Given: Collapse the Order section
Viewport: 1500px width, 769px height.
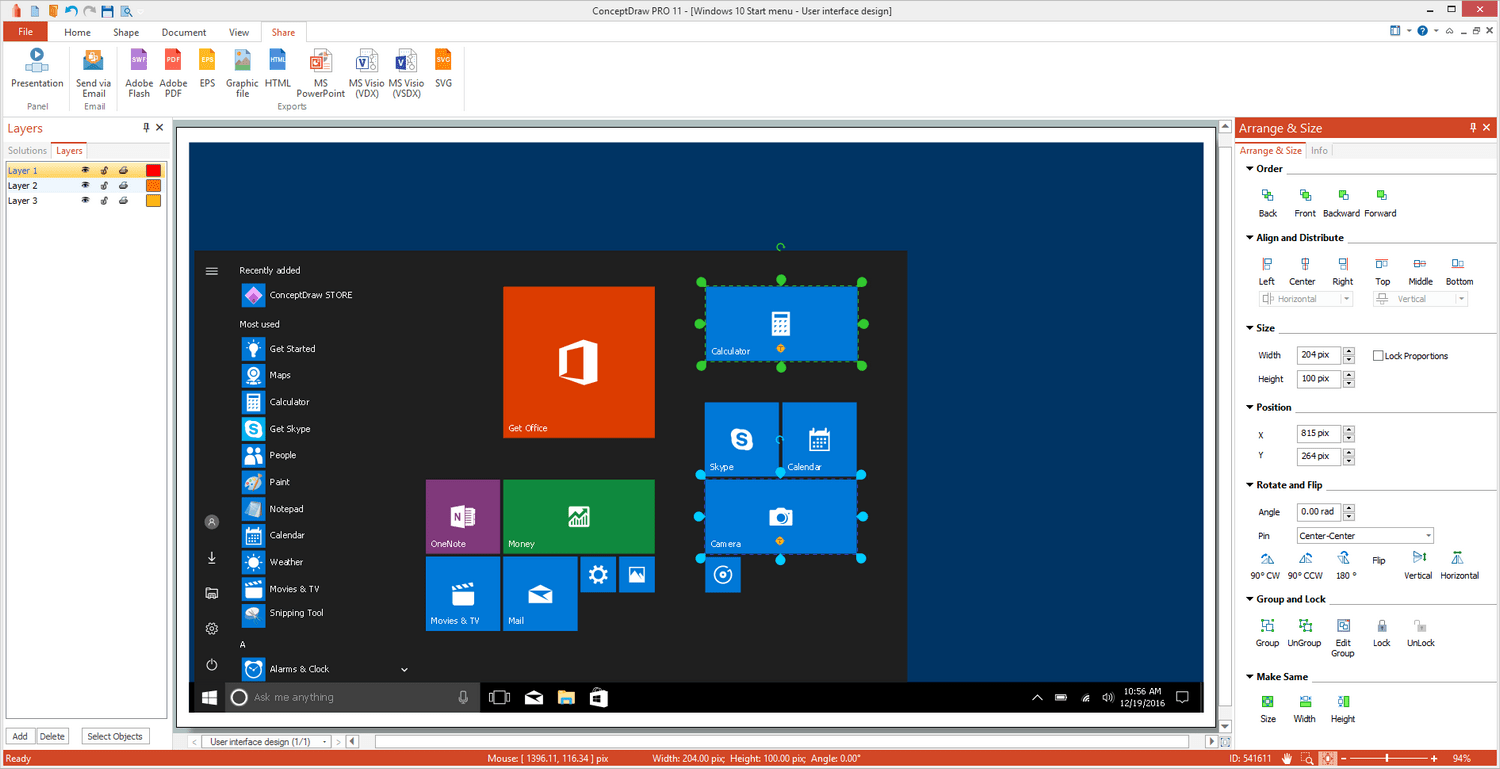Looking at the screenshot, I should coord(1249,168).
